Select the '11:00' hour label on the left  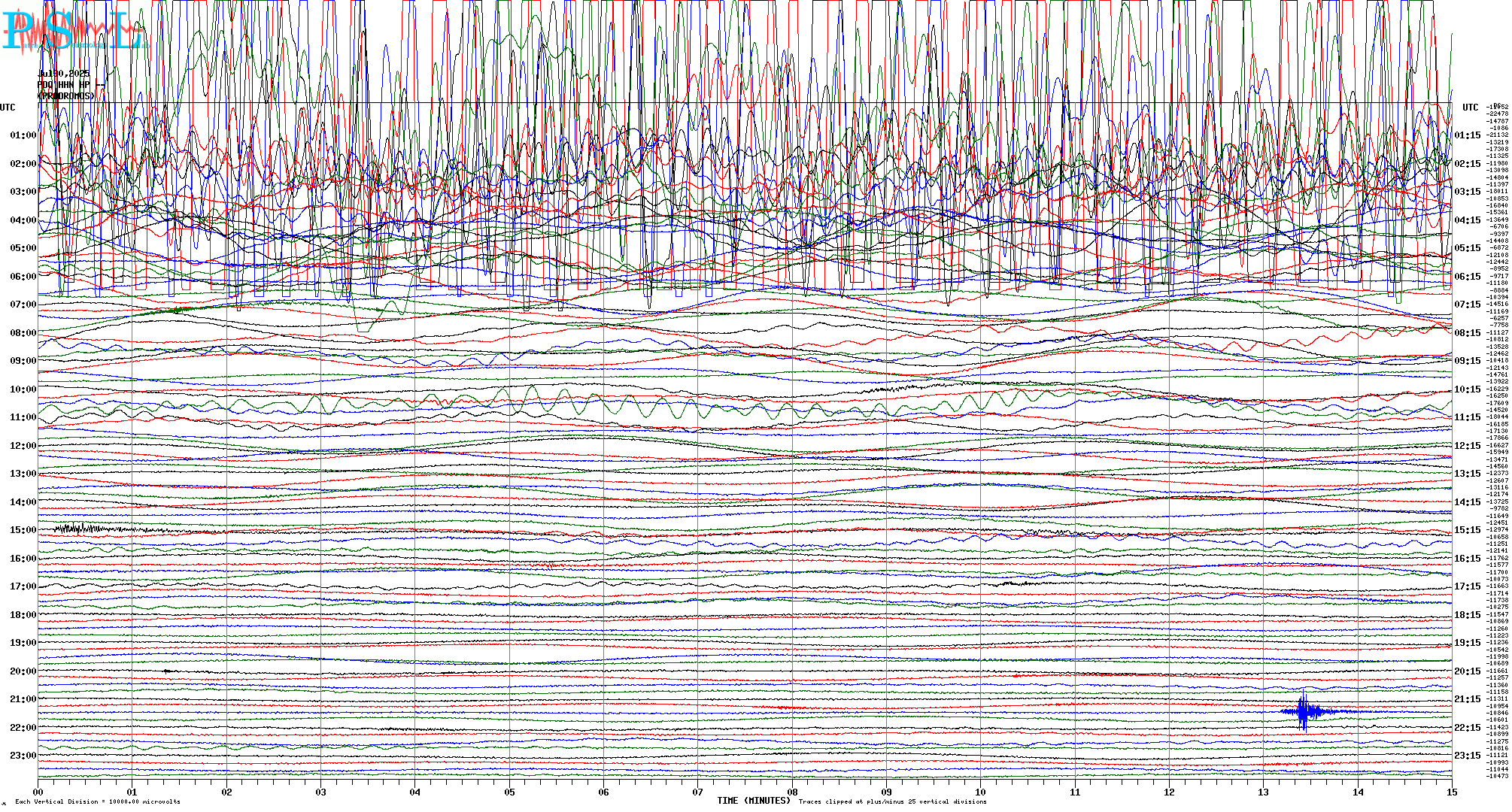click(23, 417)
